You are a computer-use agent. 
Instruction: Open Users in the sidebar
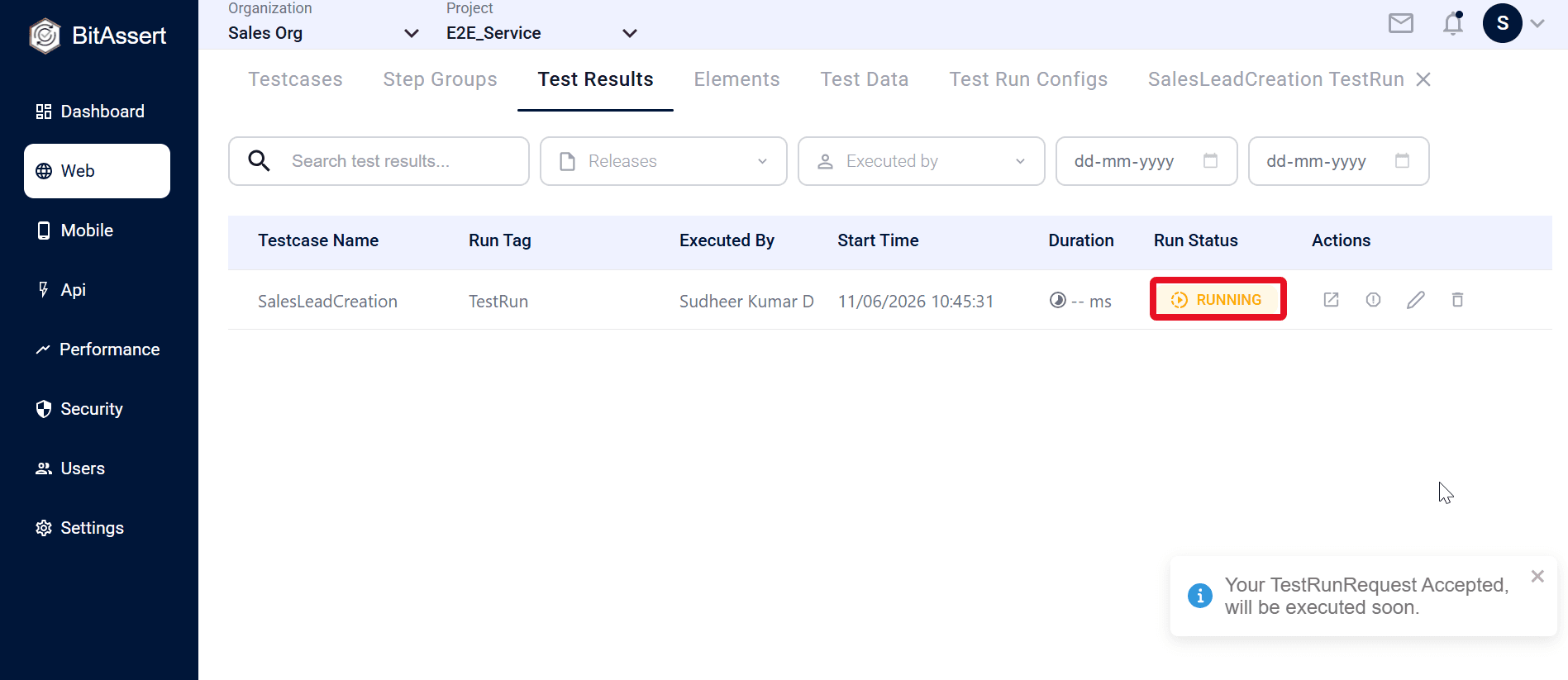[98, 468]
